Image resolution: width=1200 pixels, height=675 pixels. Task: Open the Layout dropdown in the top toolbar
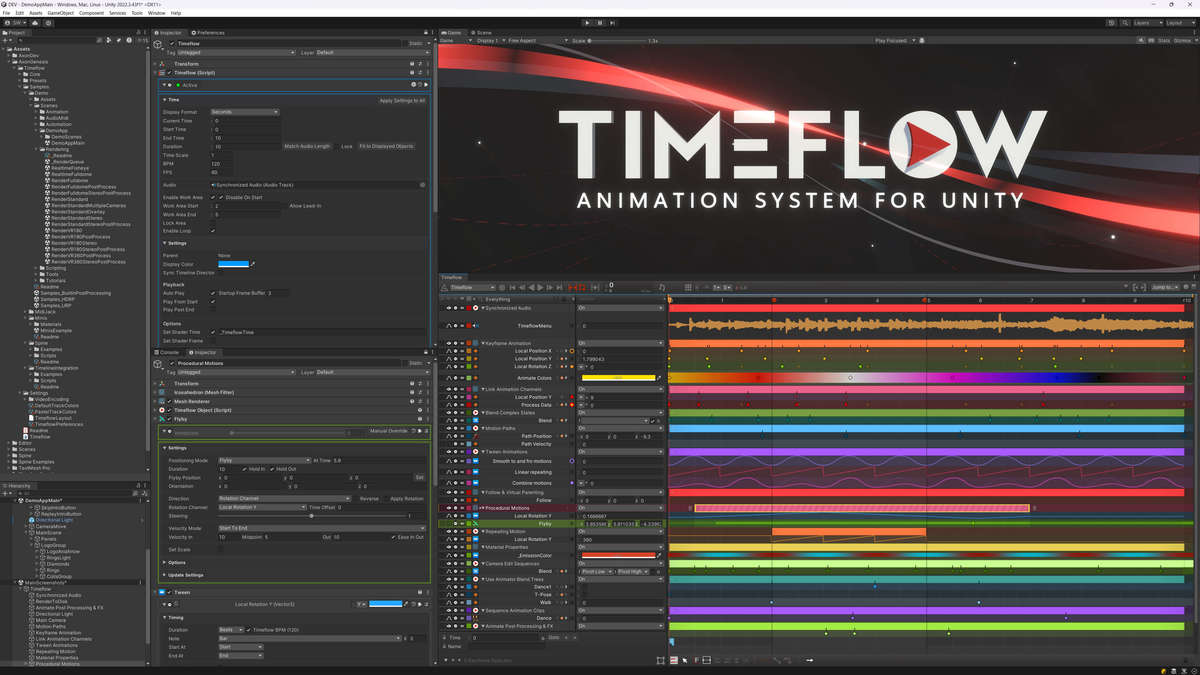pyautogui.click(x=1179, y=22)
